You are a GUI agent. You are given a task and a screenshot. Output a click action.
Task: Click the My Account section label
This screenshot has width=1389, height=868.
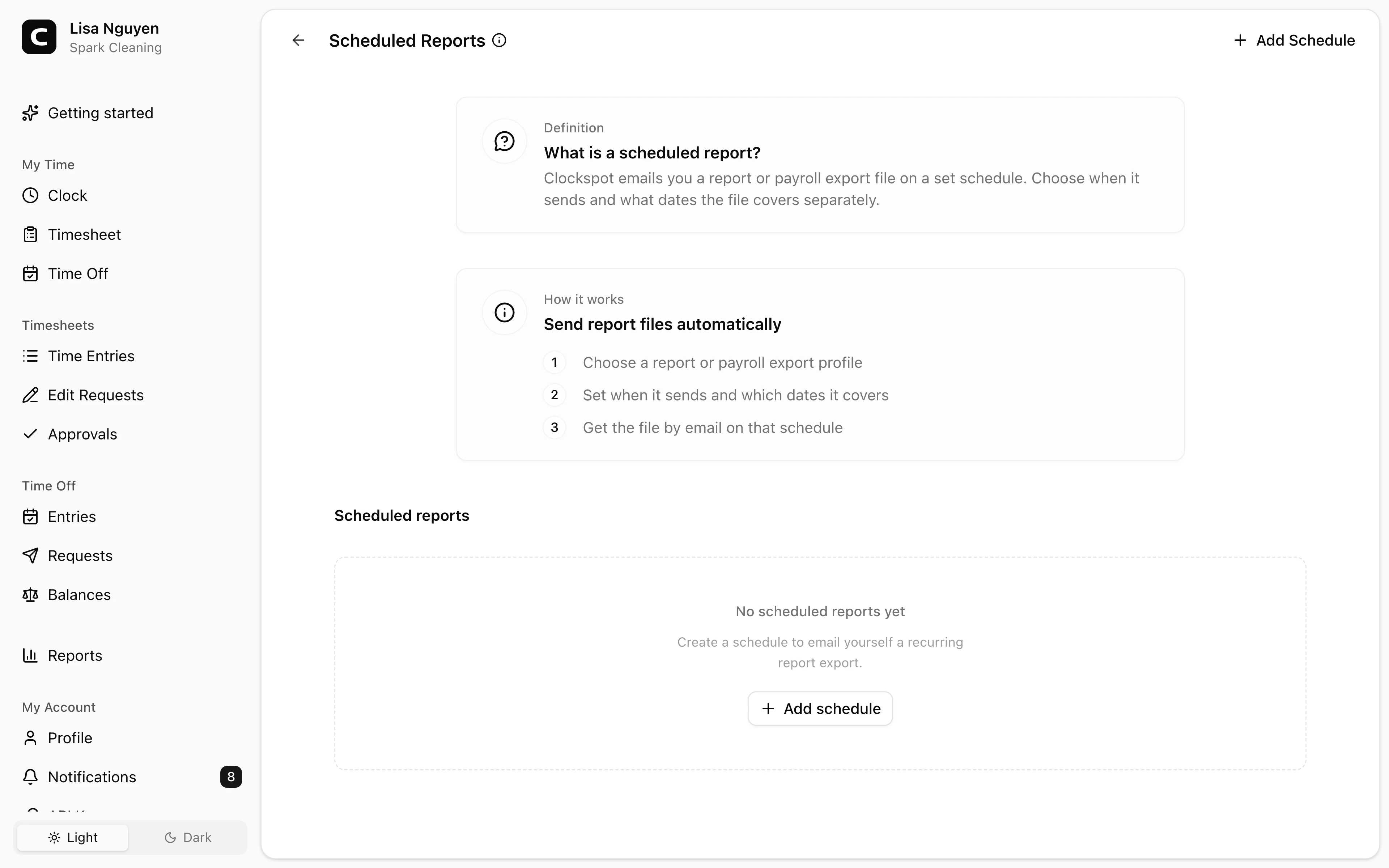pos(59,707)
